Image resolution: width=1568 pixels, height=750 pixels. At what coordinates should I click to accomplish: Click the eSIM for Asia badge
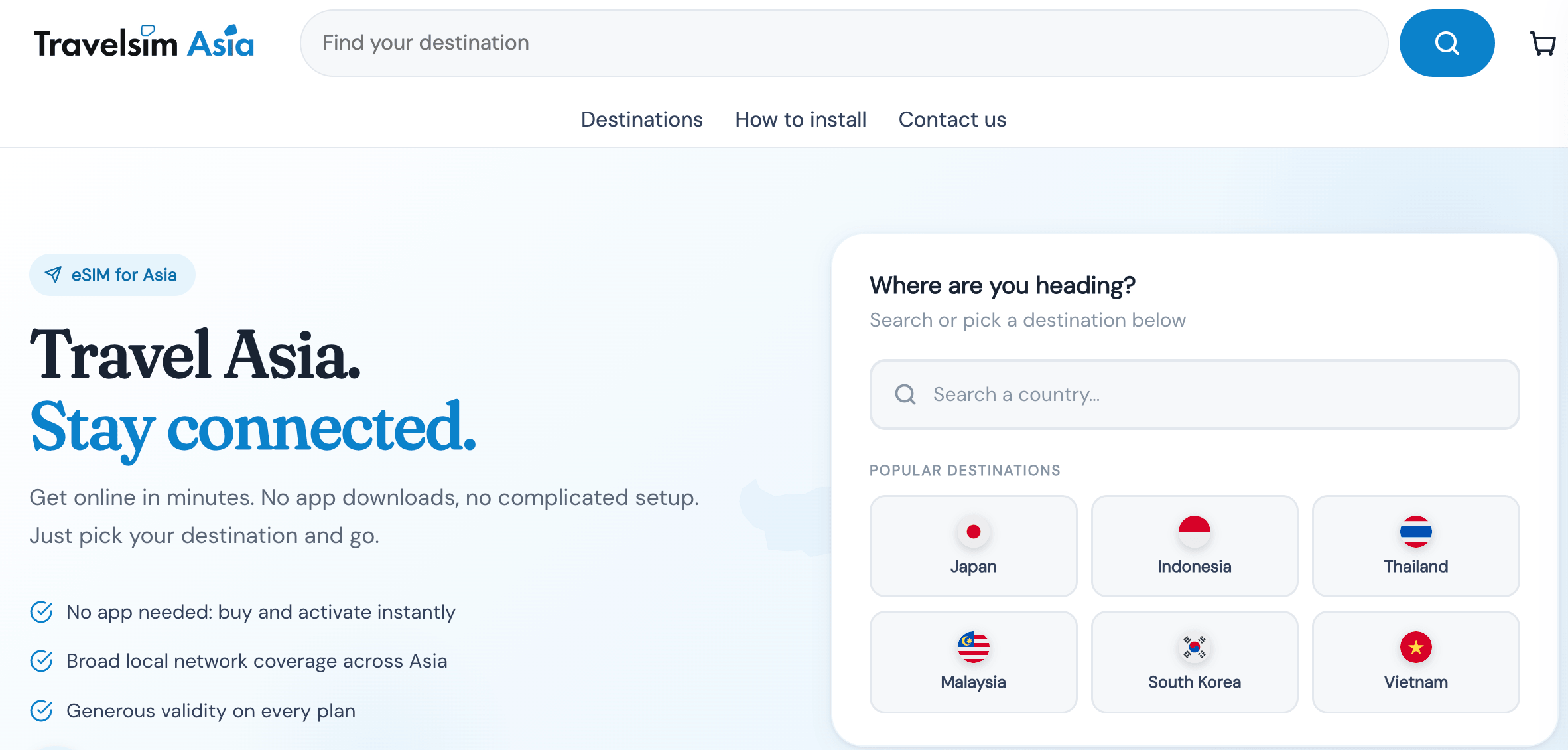[x=112, y=275]
